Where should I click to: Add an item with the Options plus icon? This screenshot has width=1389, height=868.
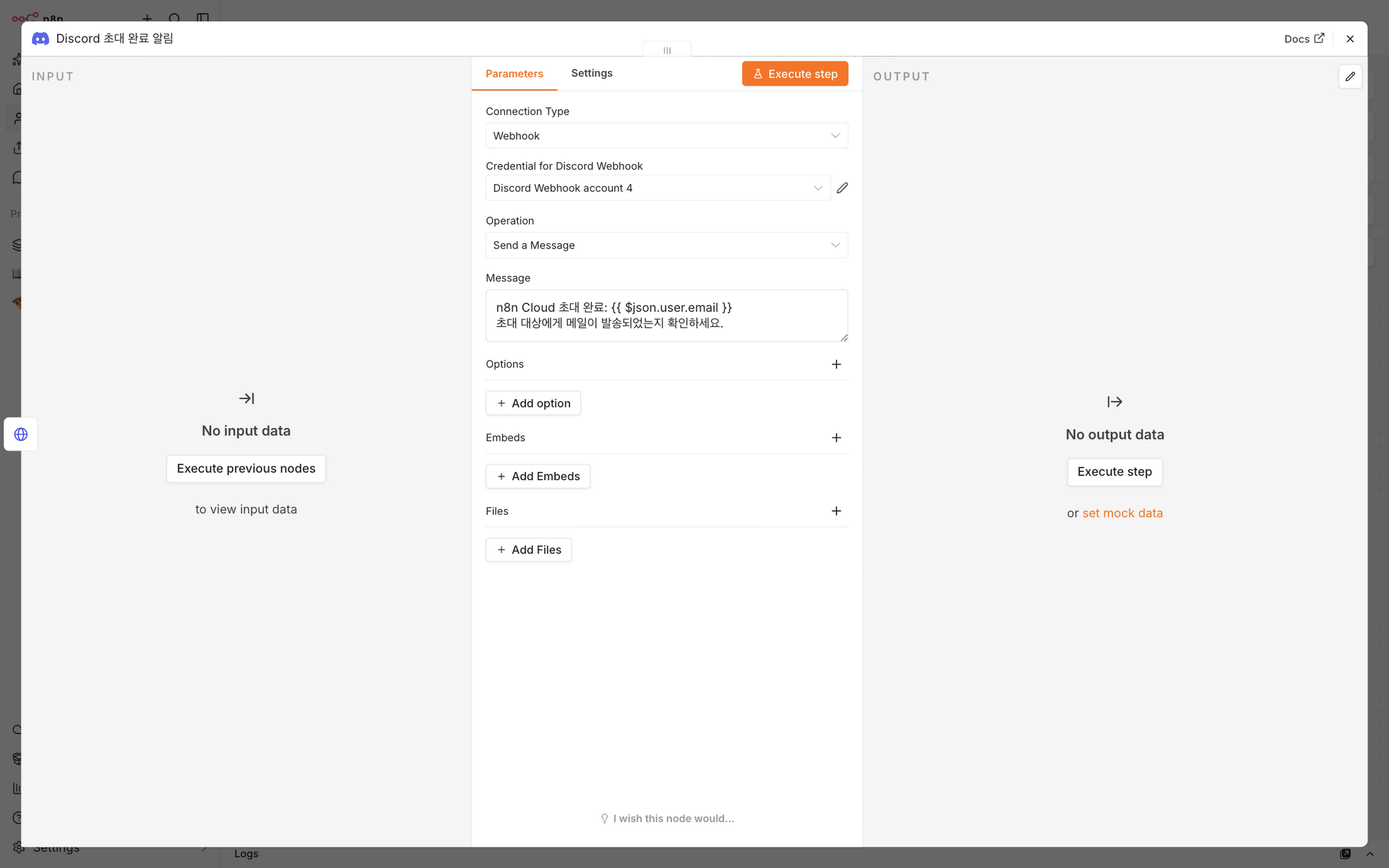[x=836, y=364]
